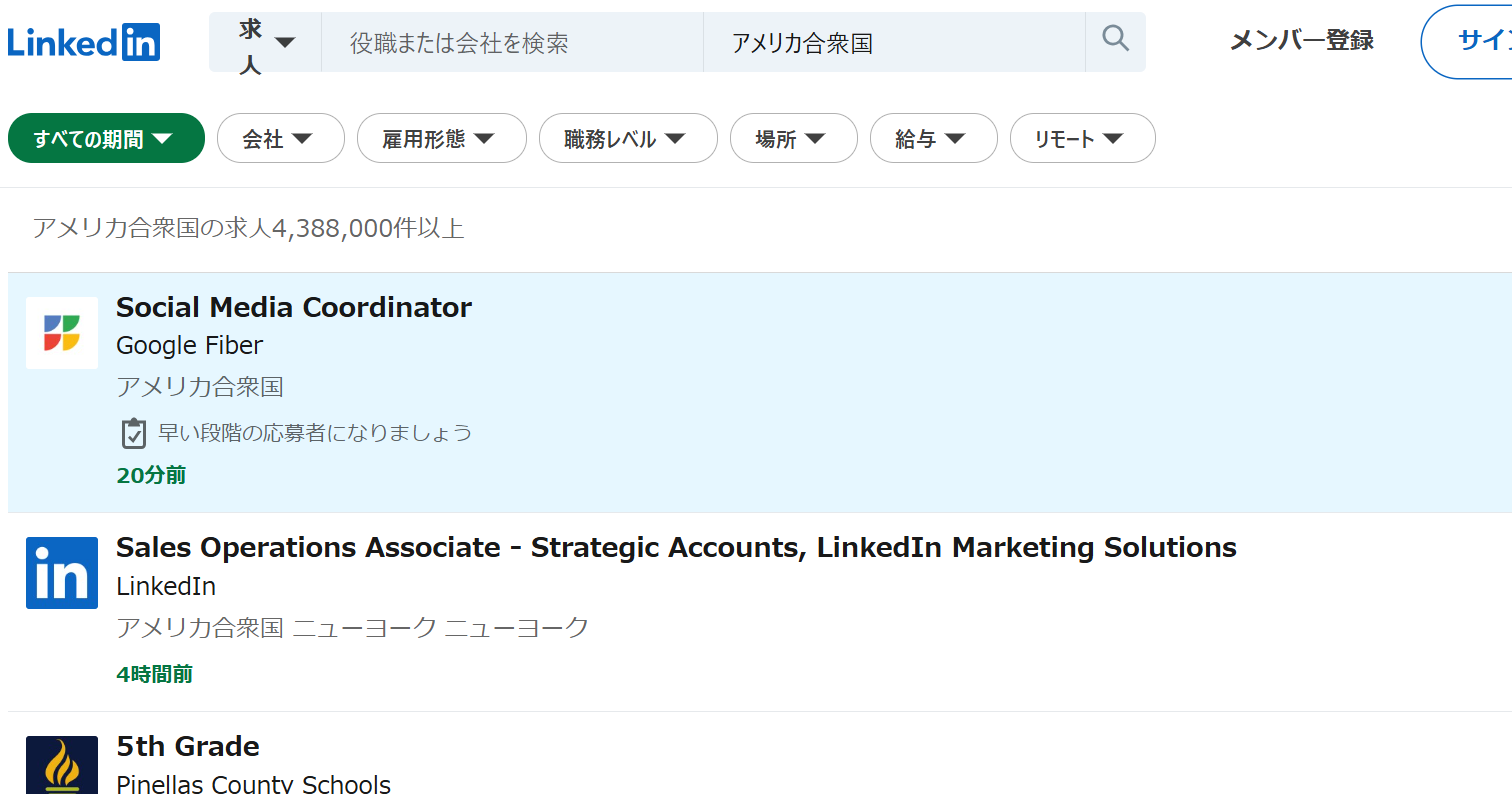Screen dimensions: 1512x794
Task: Click the clipboard early applicant icon
Action: (x=133, y=433)
